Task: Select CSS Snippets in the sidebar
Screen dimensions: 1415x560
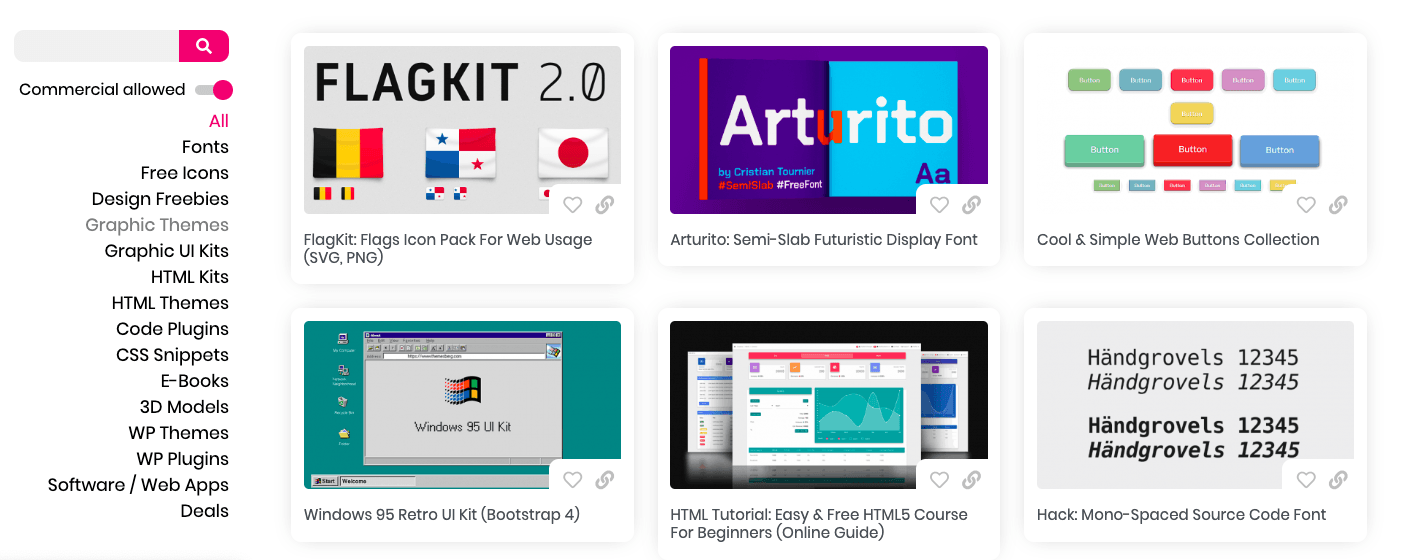Action: click(172, 355)
